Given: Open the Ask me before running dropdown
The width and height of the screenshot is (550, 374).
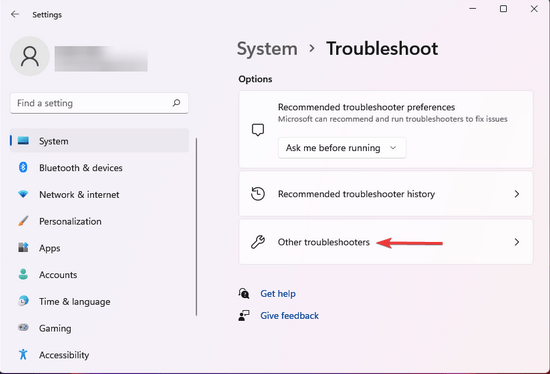Looking at the screenshot, I should [342, 148].
